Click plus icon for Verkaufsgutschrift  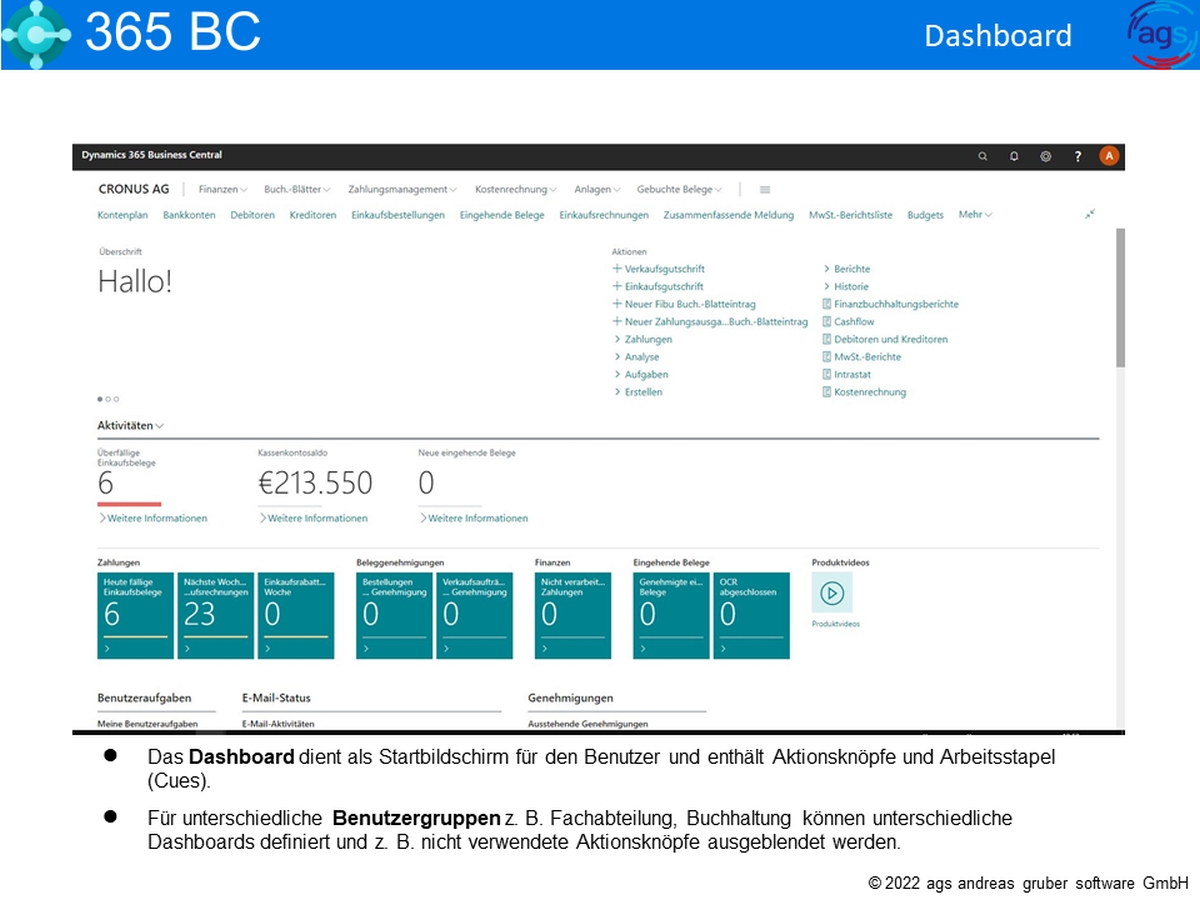pyautogui.click(x=617, y=269)
